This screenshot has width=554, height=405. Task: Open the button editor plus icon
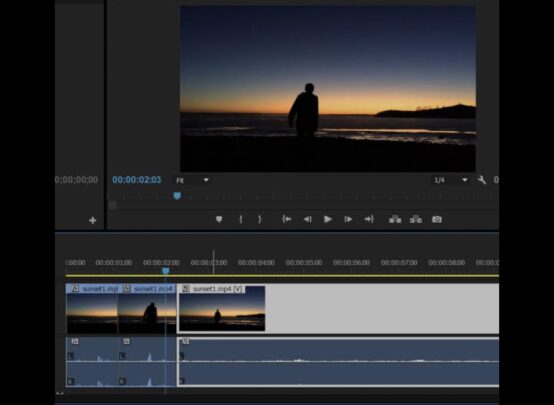93,221
